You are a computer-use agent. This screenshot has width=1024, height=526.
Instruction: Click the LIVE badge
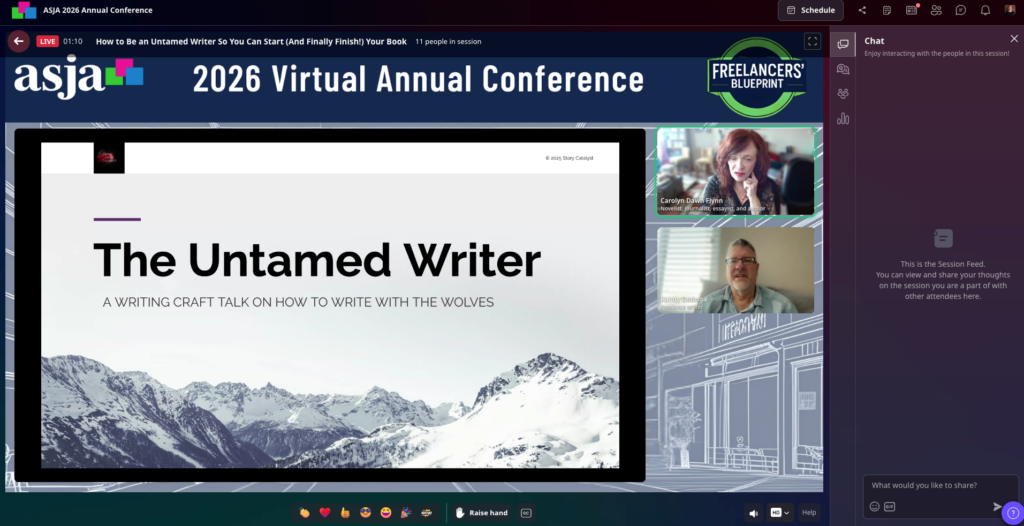tap(48, 41)
